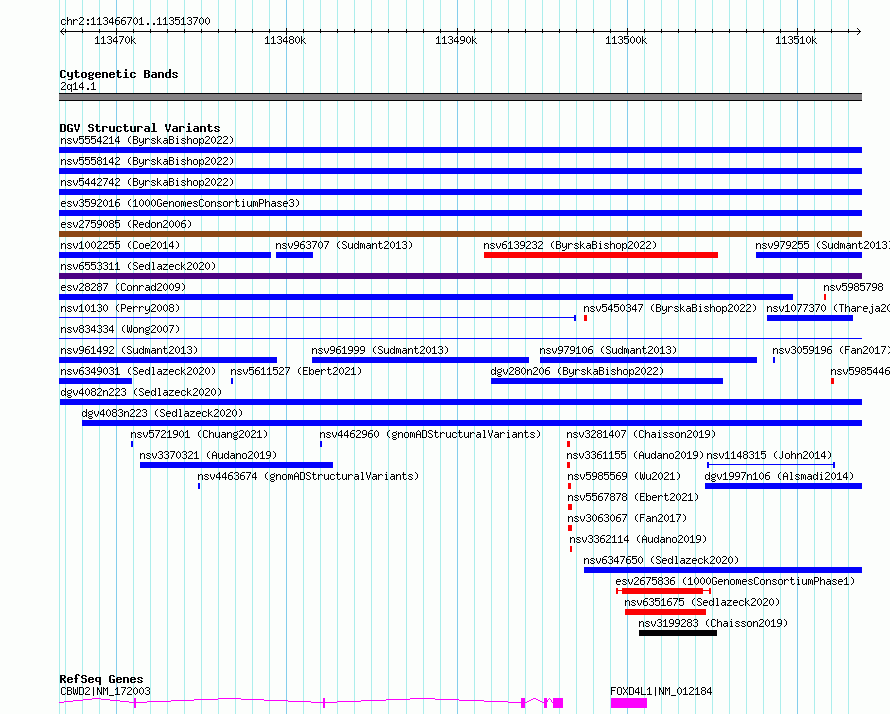Click esv3592016 (1000GenomesConsortiumPhase3) label
This screenshot has width=890, height=714.
click(180, 203)
